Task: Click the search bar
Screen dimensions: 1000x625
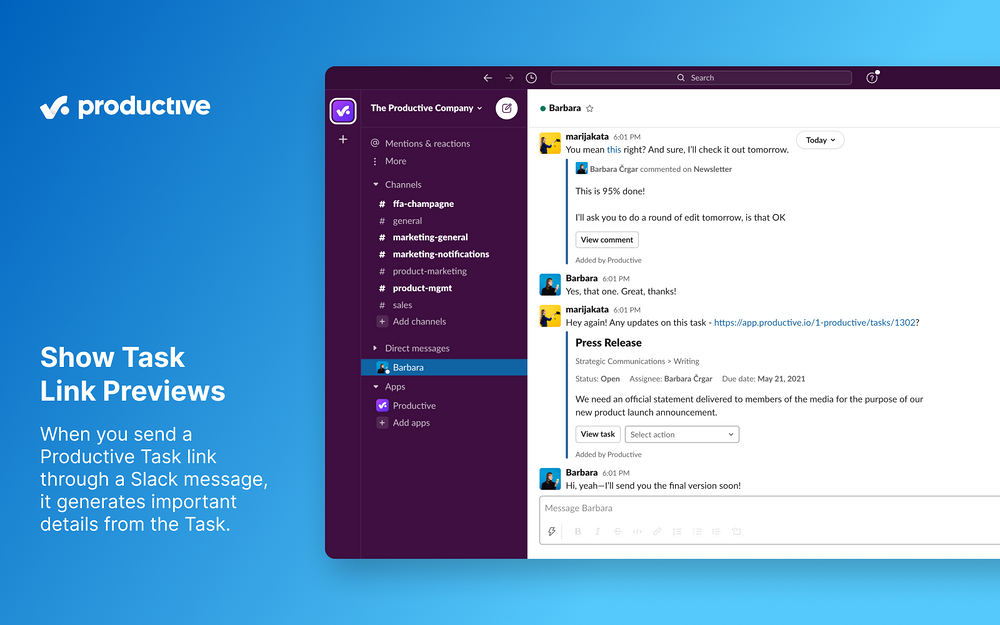Action: (701, 78)
